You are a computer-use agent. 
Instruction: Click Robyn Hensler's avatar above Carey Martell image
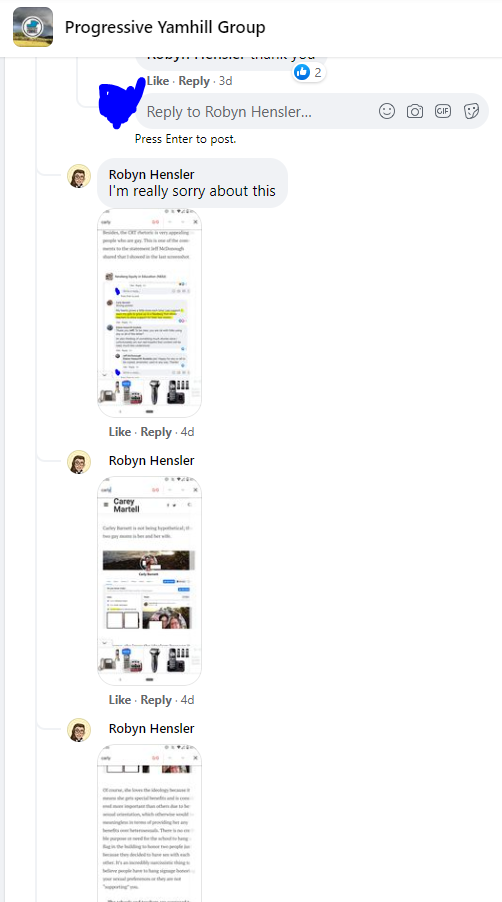tap(79, 462)
